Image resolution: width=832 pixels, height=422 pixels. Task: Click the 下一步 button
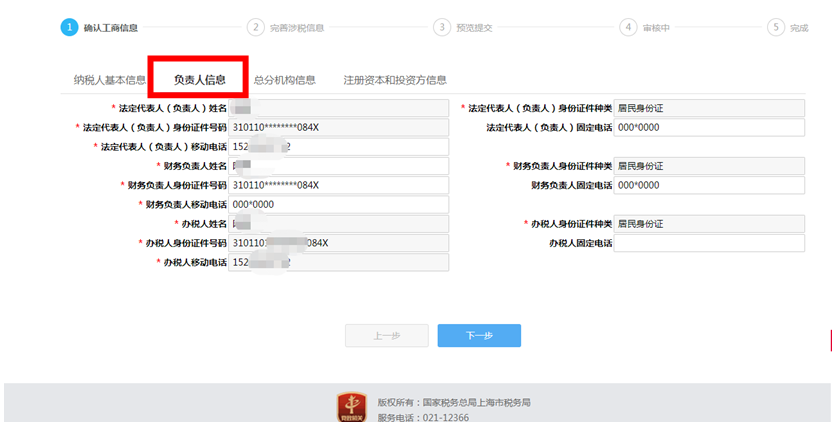(x=479, y=335)
